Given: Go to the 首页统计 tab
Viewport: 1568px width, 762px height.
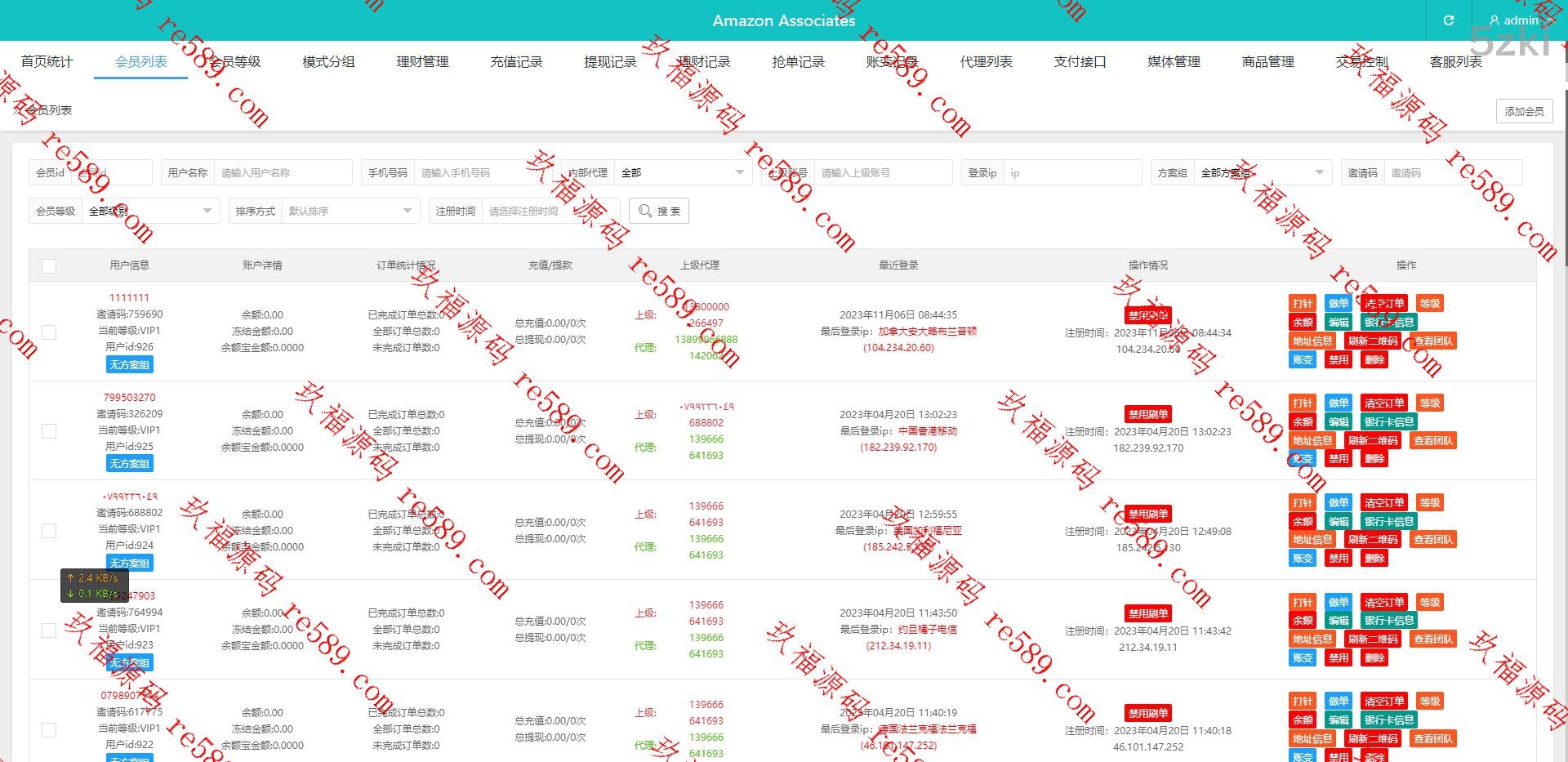Looking at the screenshot, I should tap(47, 62).
